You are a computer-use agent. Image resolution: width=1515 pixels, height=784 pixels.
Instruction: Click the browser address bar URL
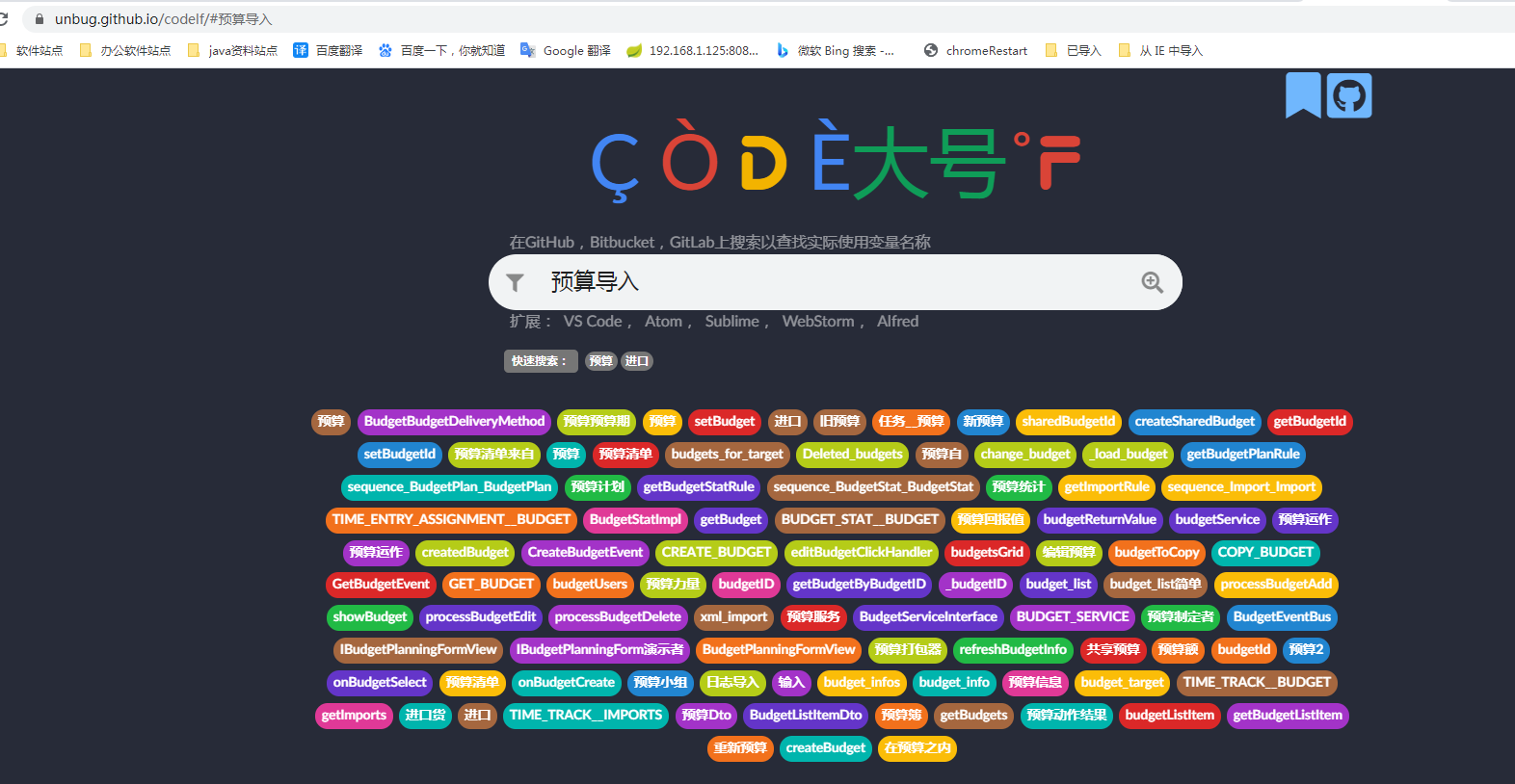[x=164, y=18]
